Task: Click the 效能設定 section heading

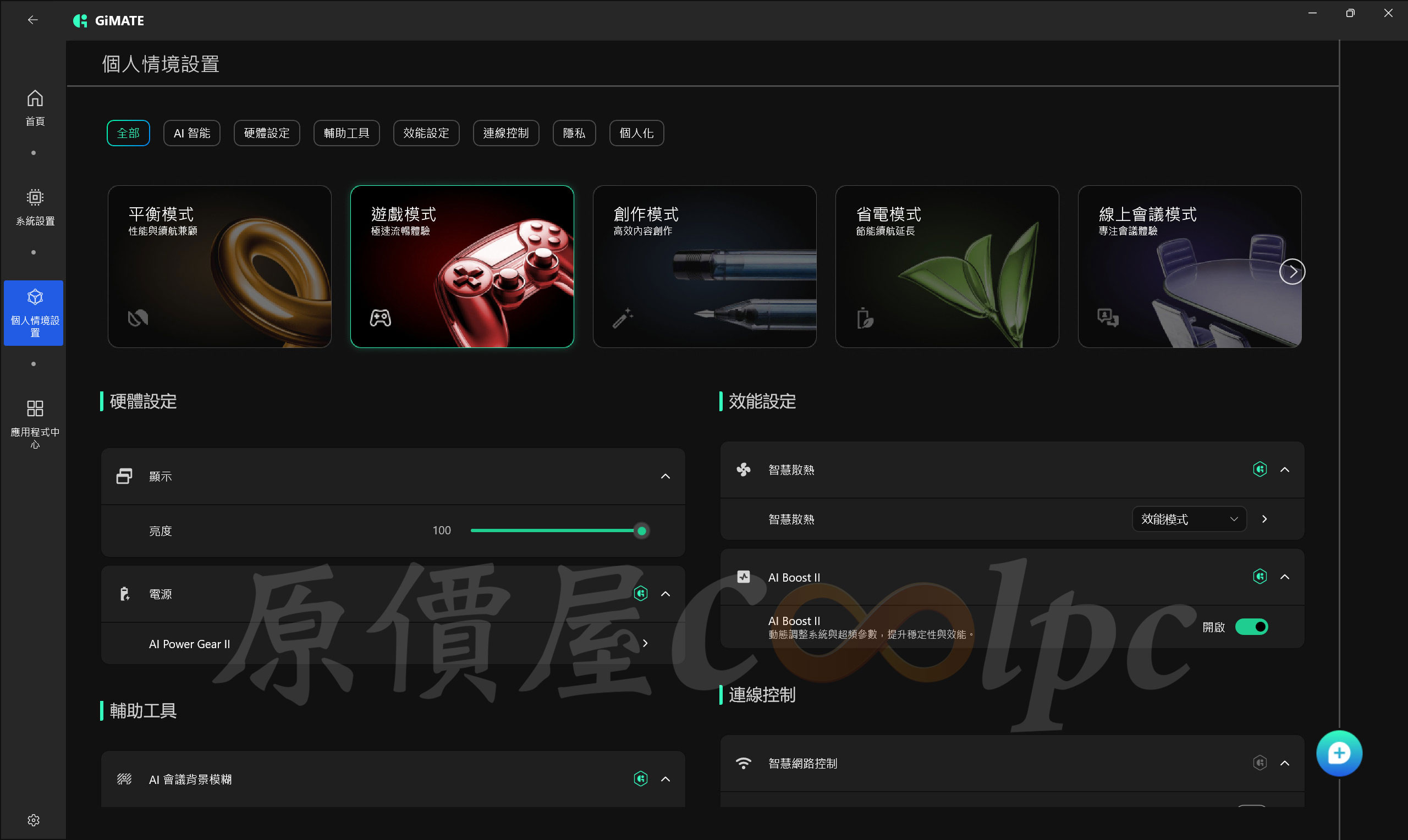Action: (762, 401)
